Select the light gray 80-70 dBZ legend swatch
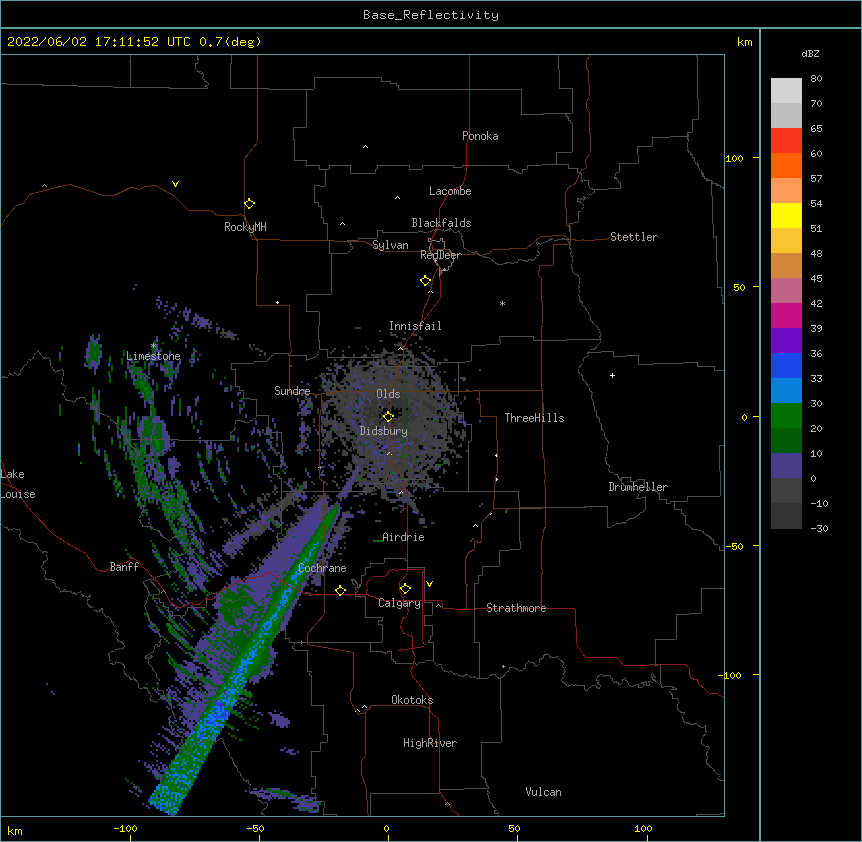This screenshot has height=842, width=862. [x=786, y=91]
